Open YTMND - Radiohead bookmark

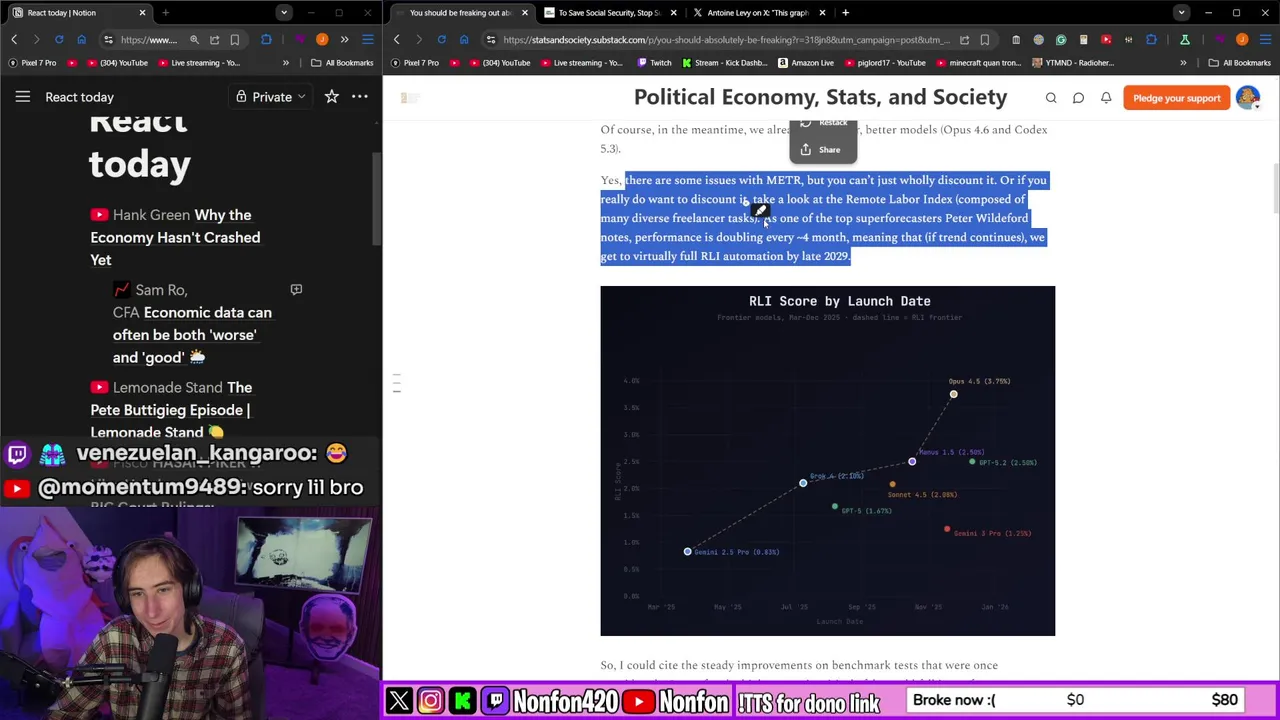pyautogui.click(x=1072, y=63)
